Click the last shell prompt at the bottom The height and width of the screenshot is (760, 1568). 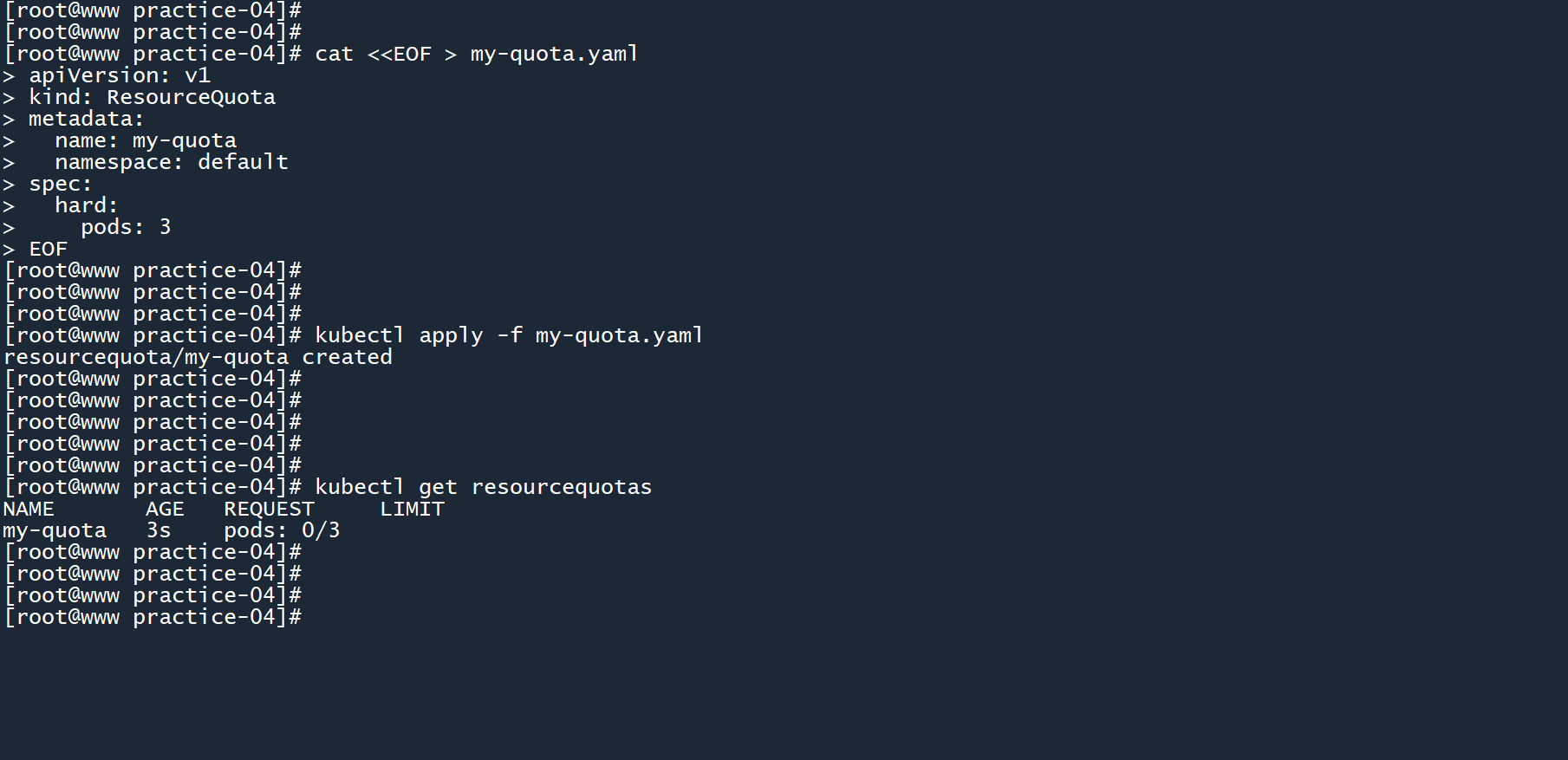point(153,617)
